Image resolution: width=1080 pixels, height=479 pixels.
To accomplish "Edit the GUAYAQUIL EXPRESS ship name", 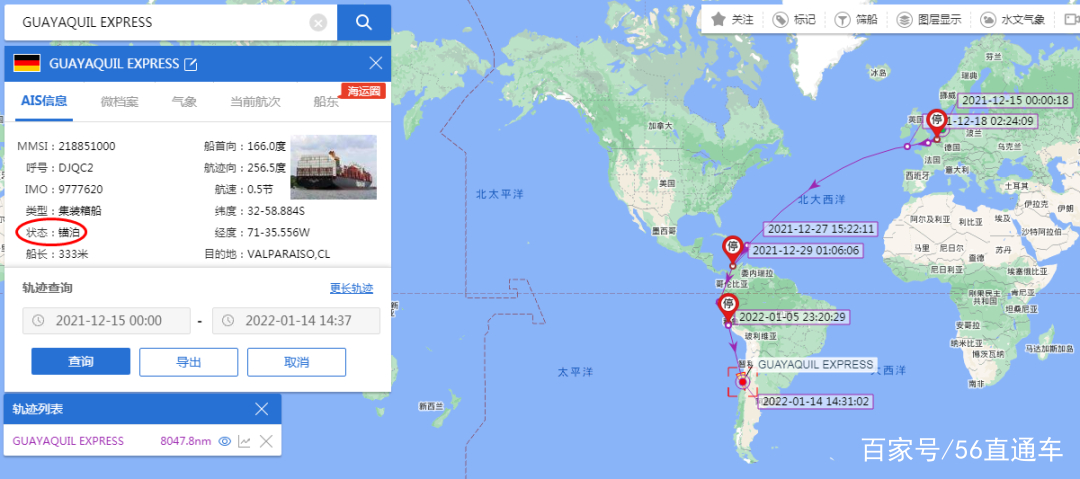I will tap(191, 64).
